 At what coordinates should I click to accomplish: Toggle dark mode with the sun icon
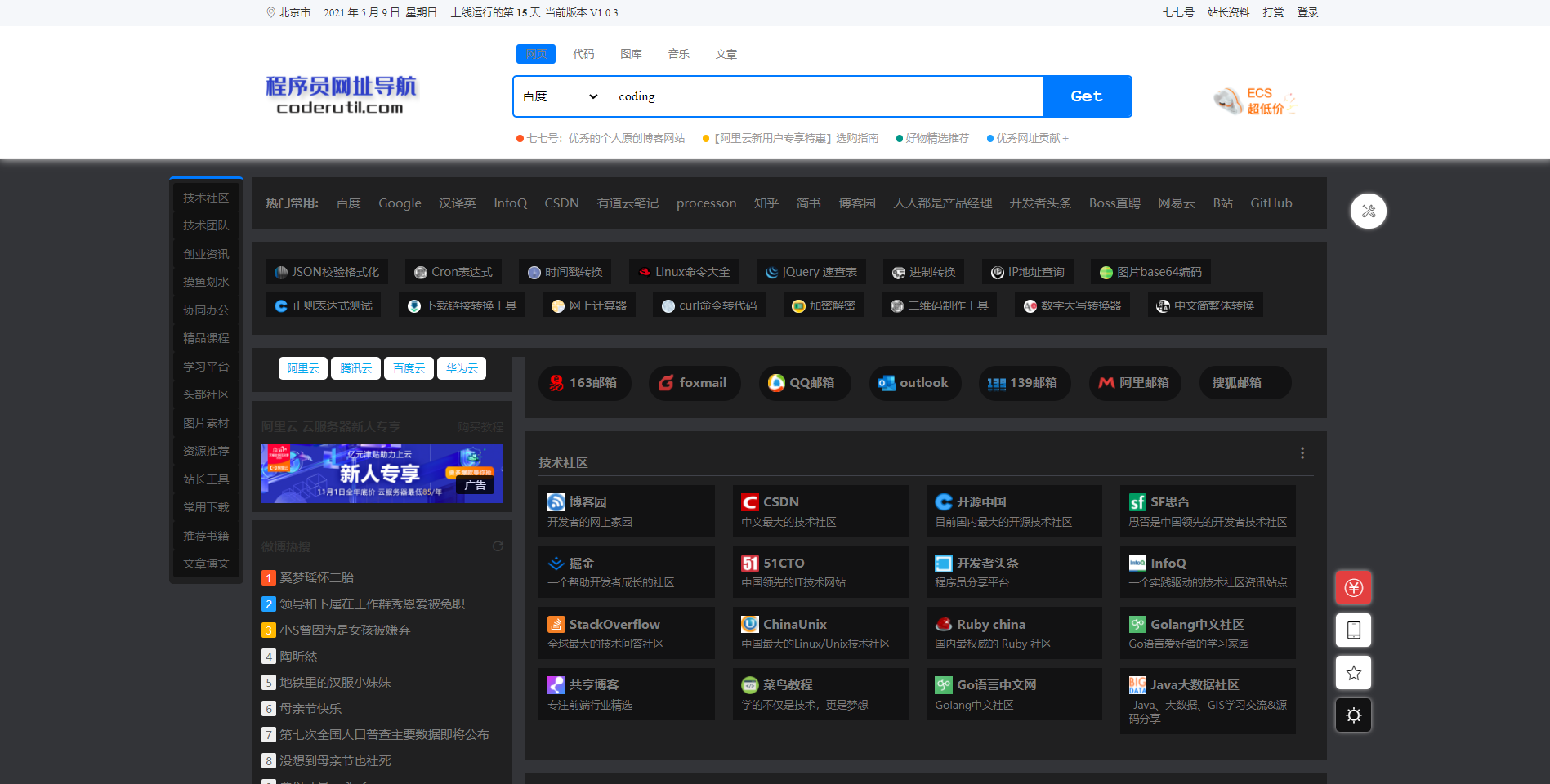[x=1353, y=715]
